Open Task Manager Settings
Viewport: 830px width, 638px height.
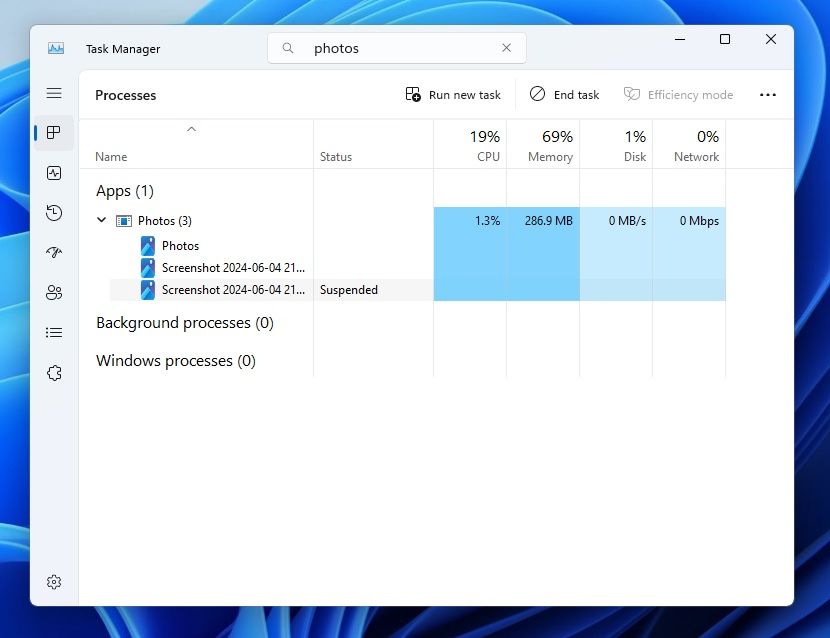point(53,581)
